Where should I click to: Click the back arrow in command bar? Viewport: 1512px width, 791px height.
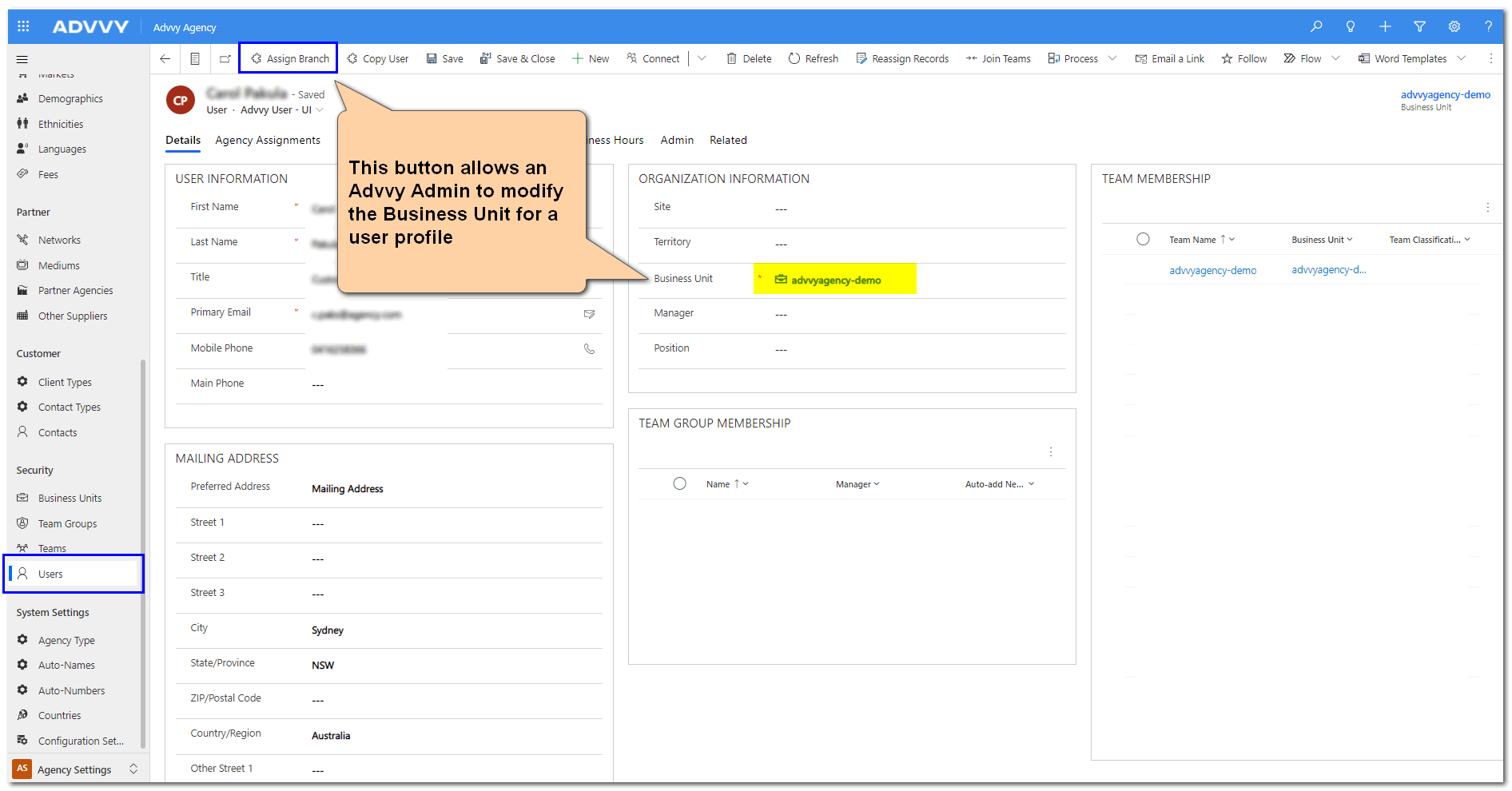[x=165, y=58]
